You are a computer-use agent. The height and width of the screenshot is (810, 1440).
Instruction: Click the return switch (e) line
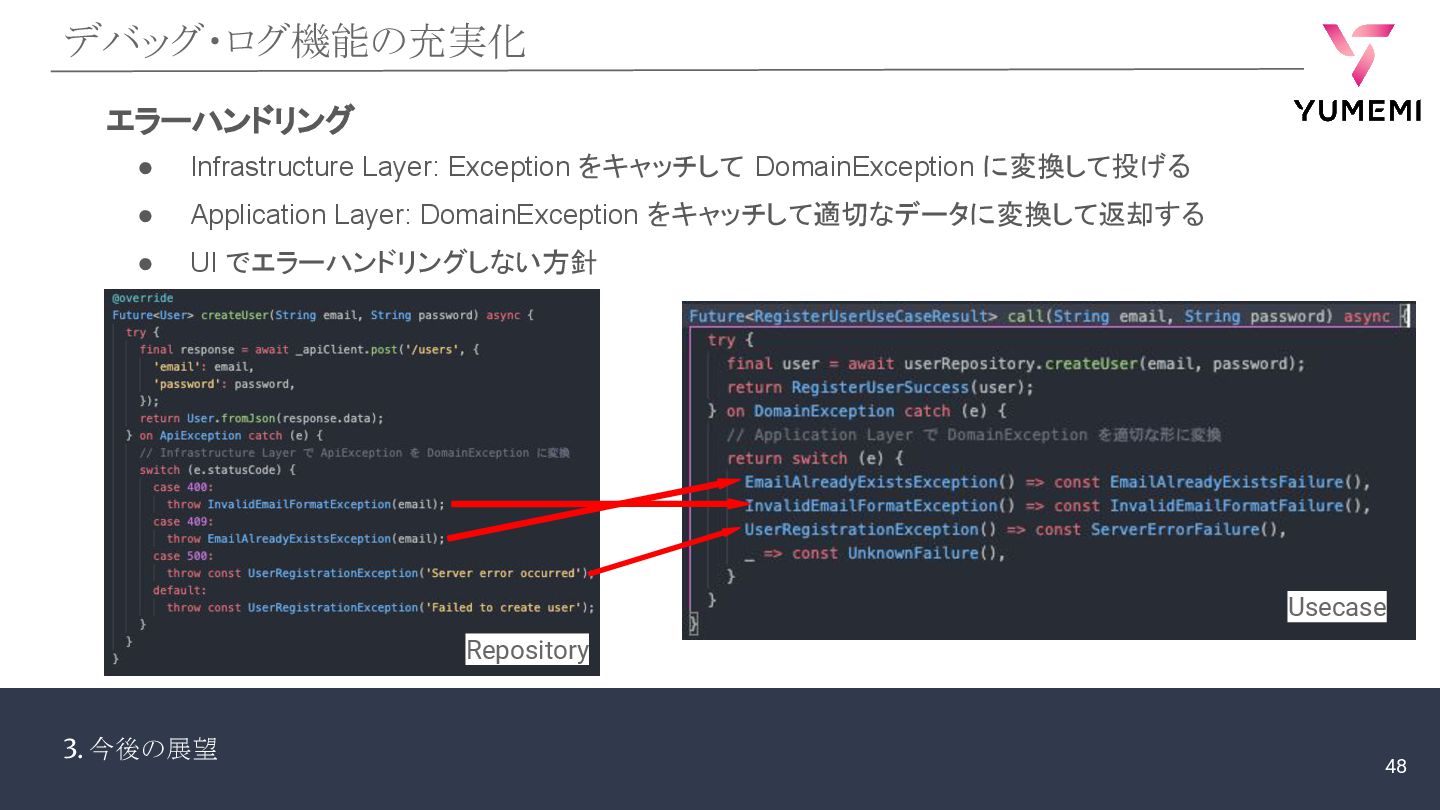[815, 458]
